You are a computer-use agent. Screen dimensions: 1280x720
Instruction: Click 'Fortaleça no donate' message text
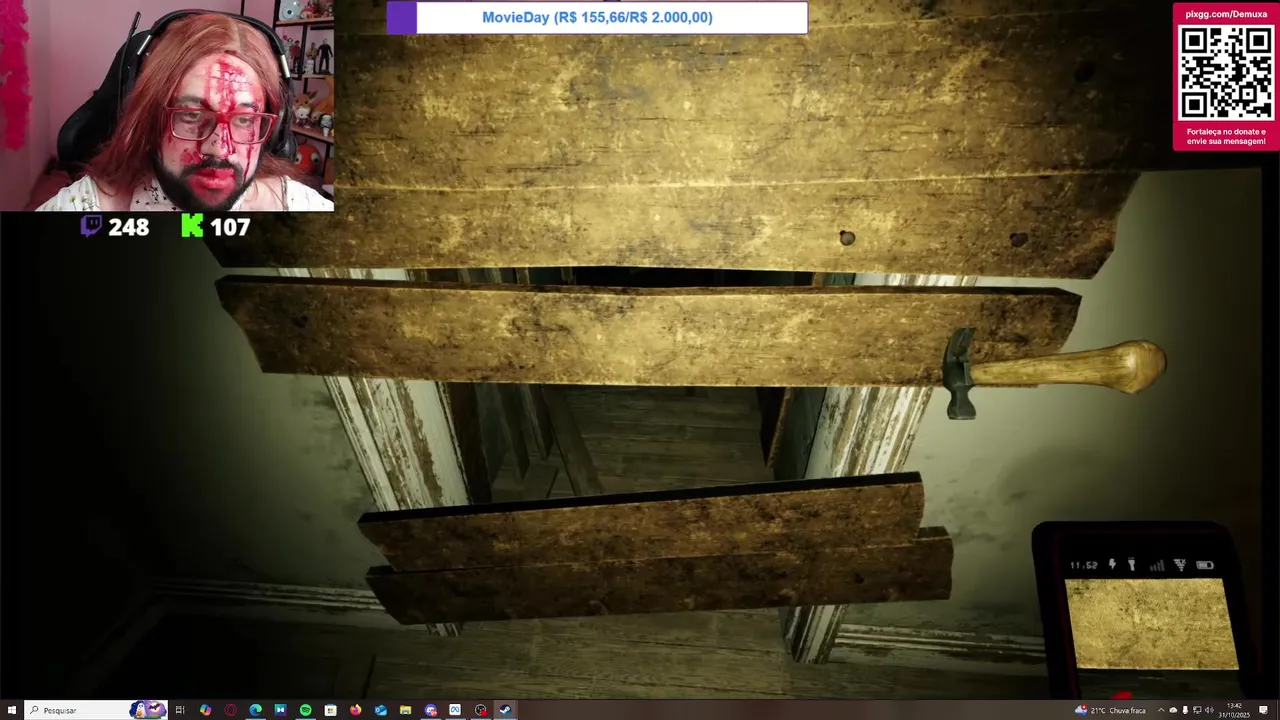tap(1226, 136)
